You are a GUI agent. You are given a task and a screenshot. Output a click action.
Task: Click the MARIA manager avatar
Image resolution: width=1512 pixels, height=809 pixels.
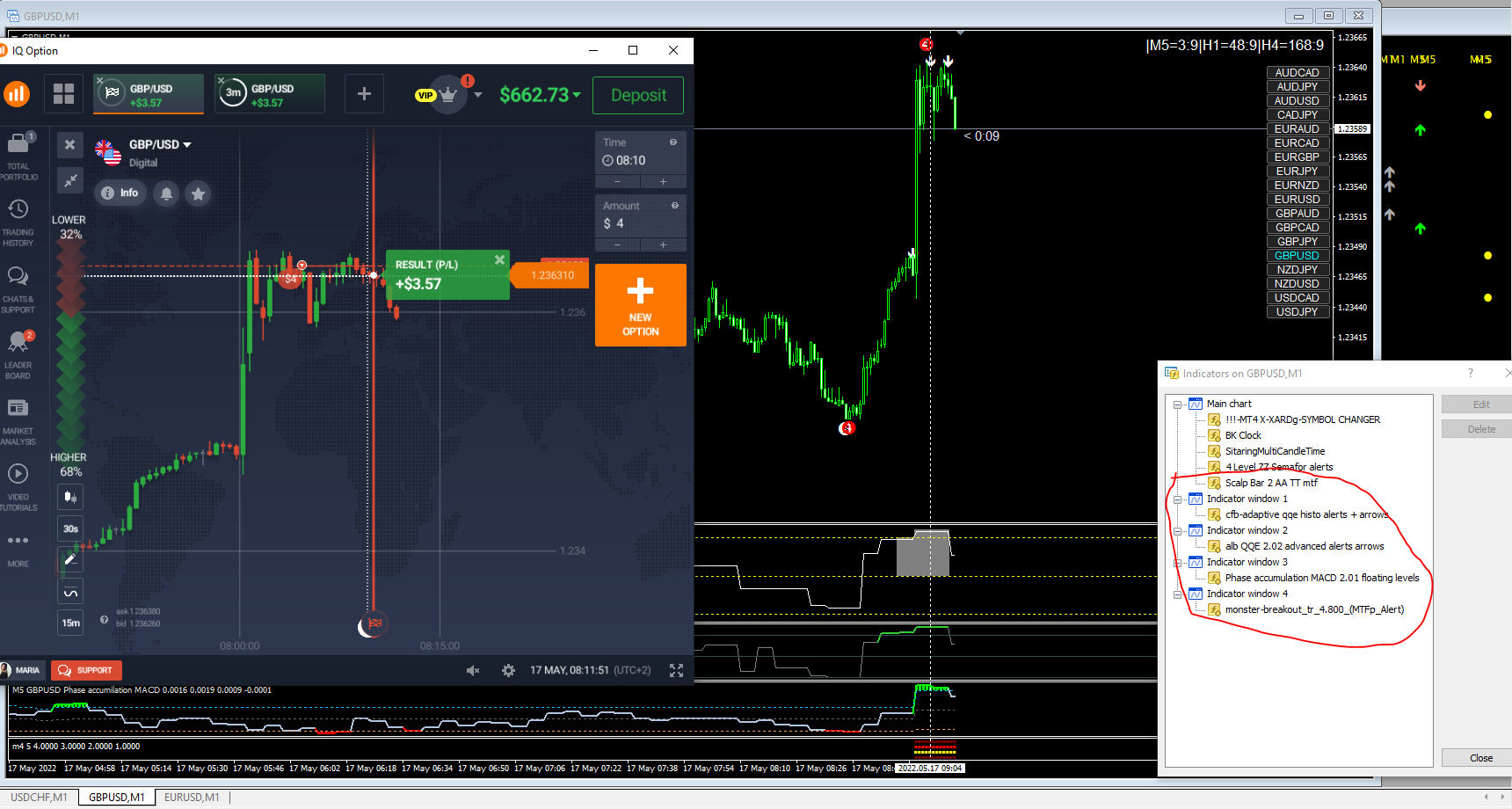tap(5, 670)
